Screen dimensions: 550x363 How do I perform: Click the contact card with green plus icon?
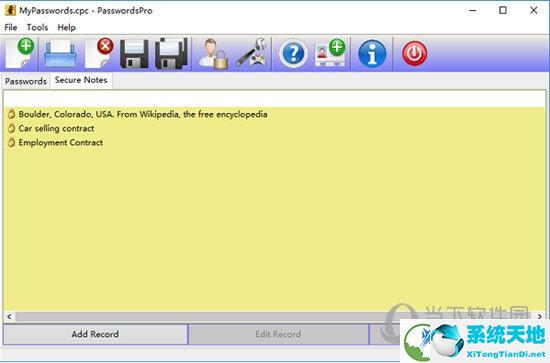pos(330,53)
